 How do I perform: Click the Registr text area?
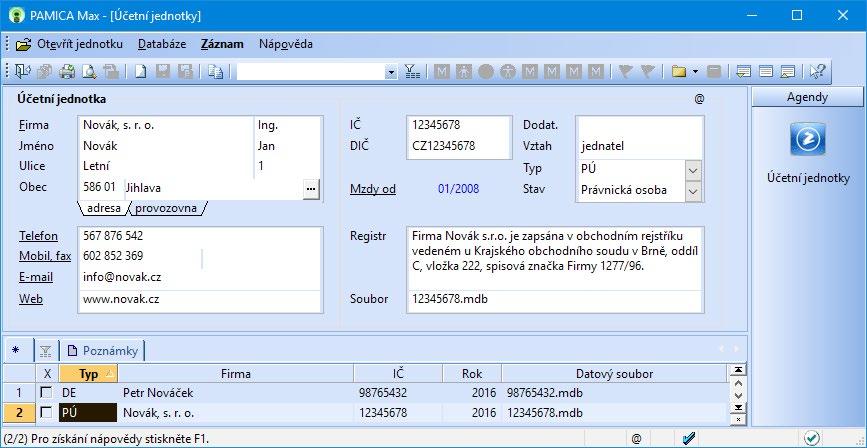pos(555,258)
